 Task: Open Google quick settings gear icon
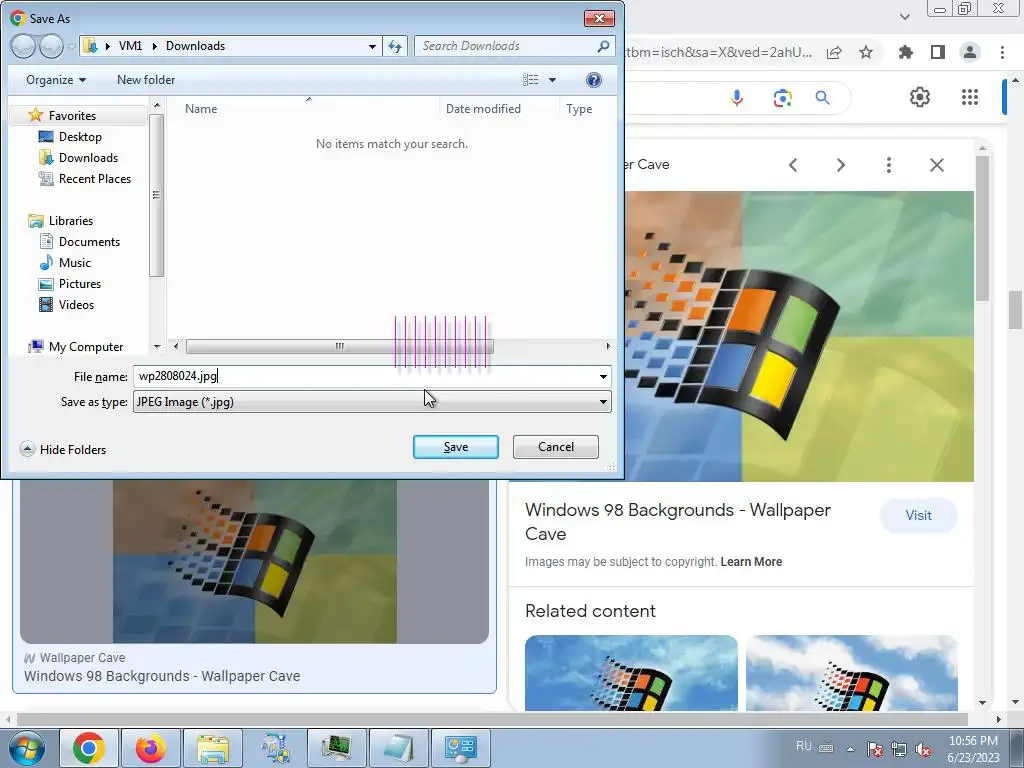pyautogui.click(x=920, y=97)
